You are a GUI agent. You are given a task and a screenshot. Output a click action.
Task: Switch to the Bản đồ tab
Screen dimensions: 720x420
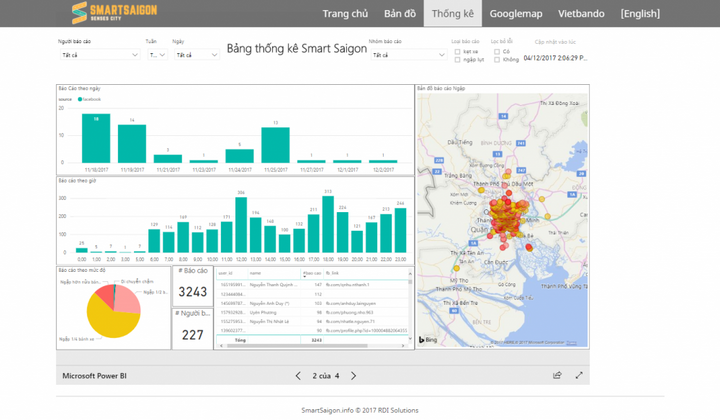(400, 13)
